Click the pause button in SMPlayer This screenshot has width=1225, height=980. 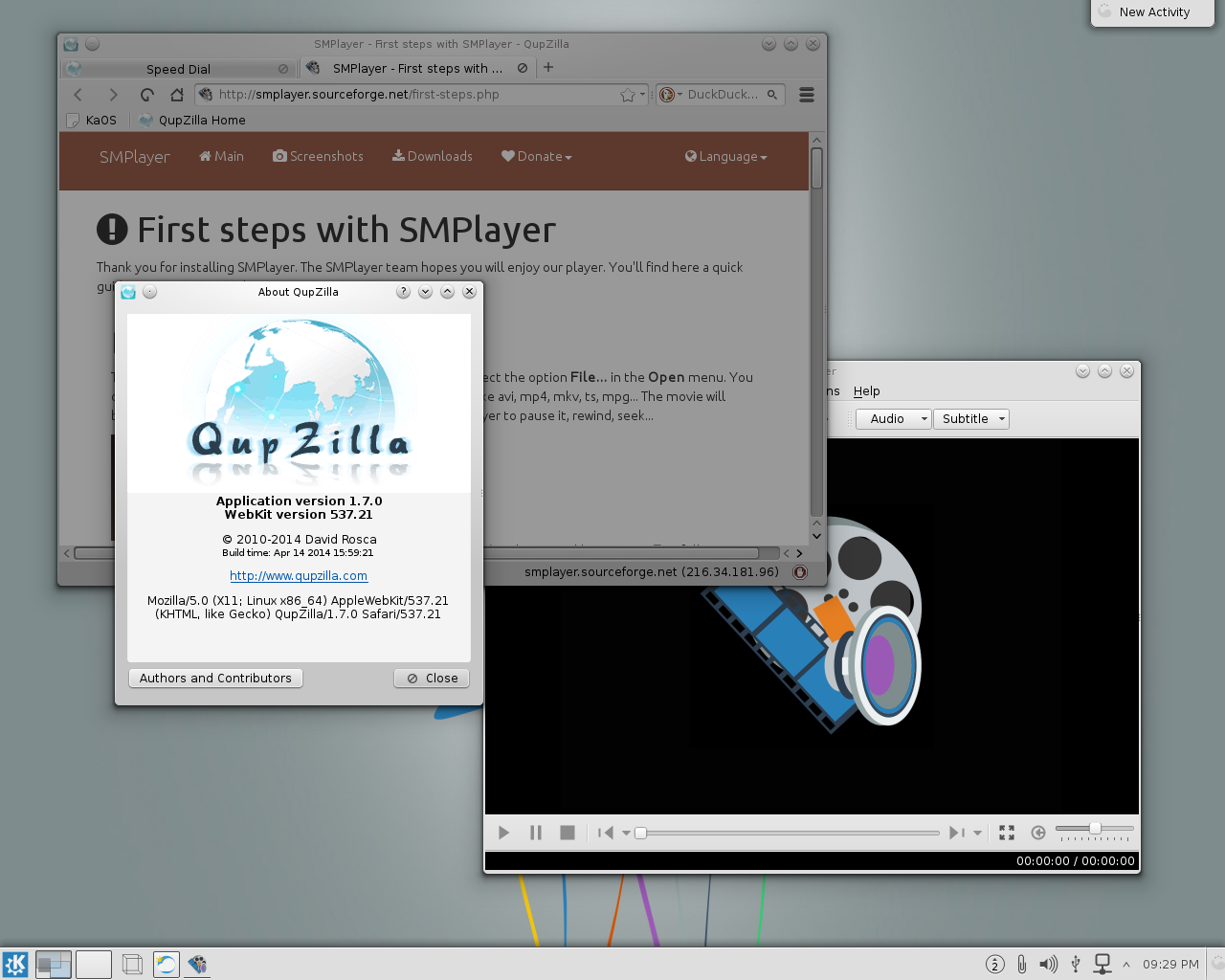(536, 833)
